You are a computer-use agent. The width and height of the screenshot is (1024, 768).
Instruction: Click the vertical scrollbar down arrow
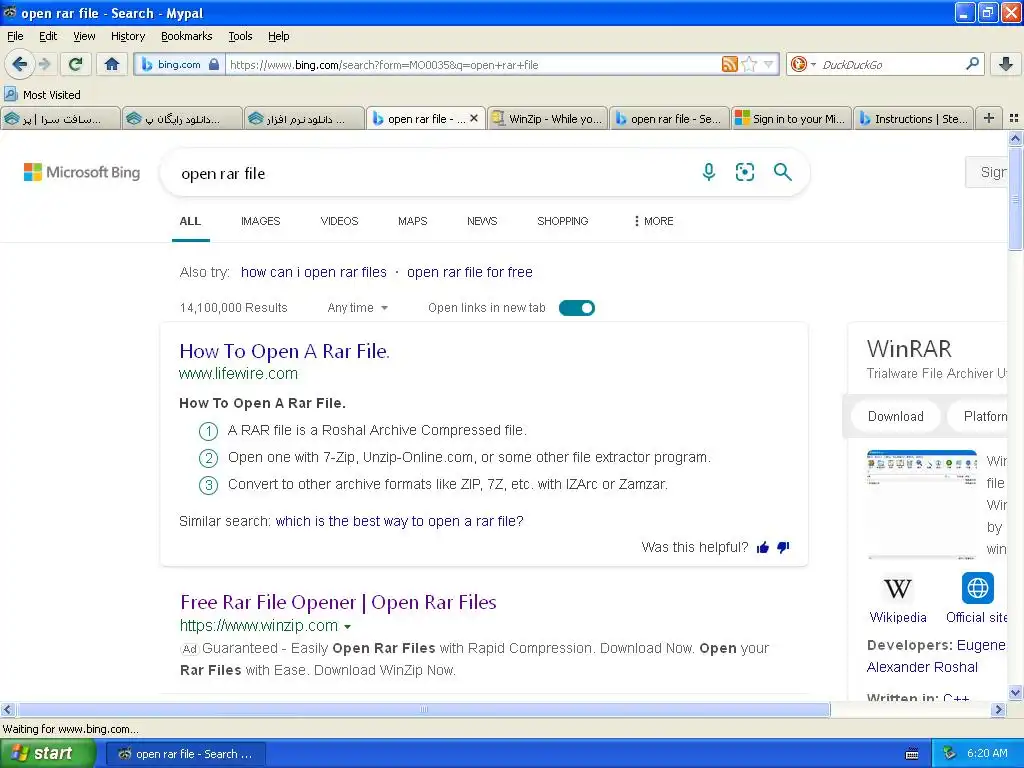pyautogui.click(x=1015, y=693)
